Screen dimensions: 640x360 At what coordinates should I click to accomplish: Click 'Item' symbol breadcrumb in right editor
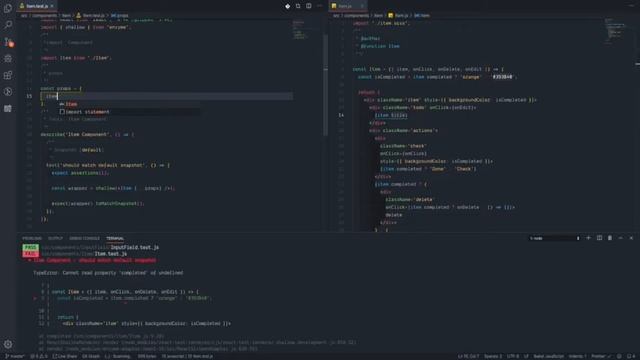pos(422,16)
